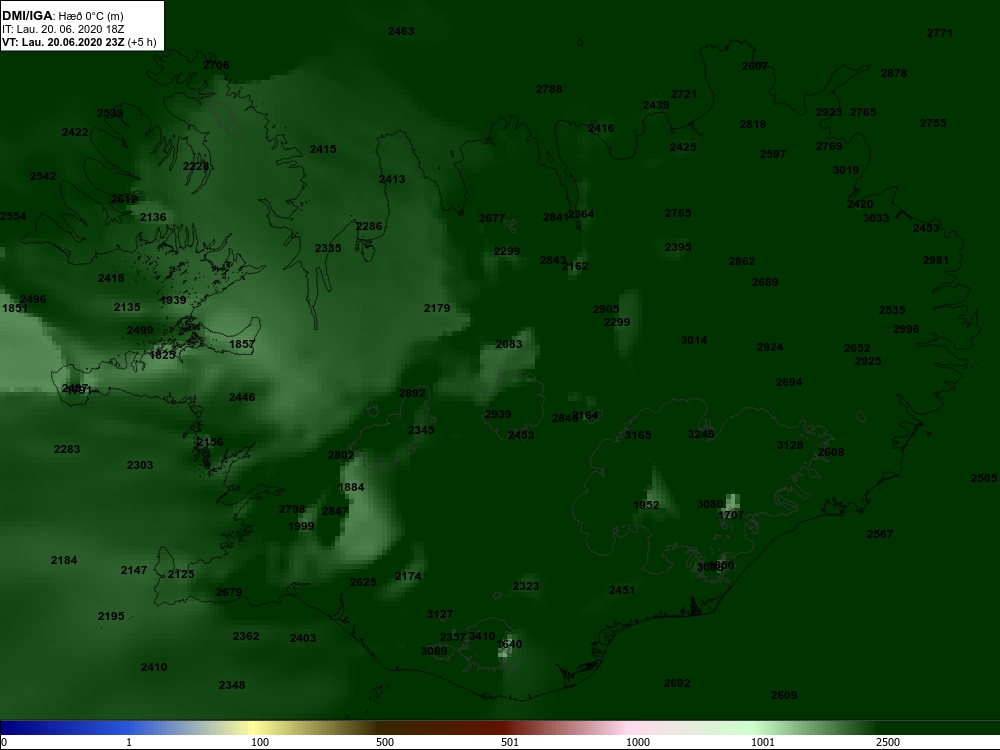Click the map value 2607
Screen dimensions: 1000x750
pyautogui.click(x=755, y=66)
